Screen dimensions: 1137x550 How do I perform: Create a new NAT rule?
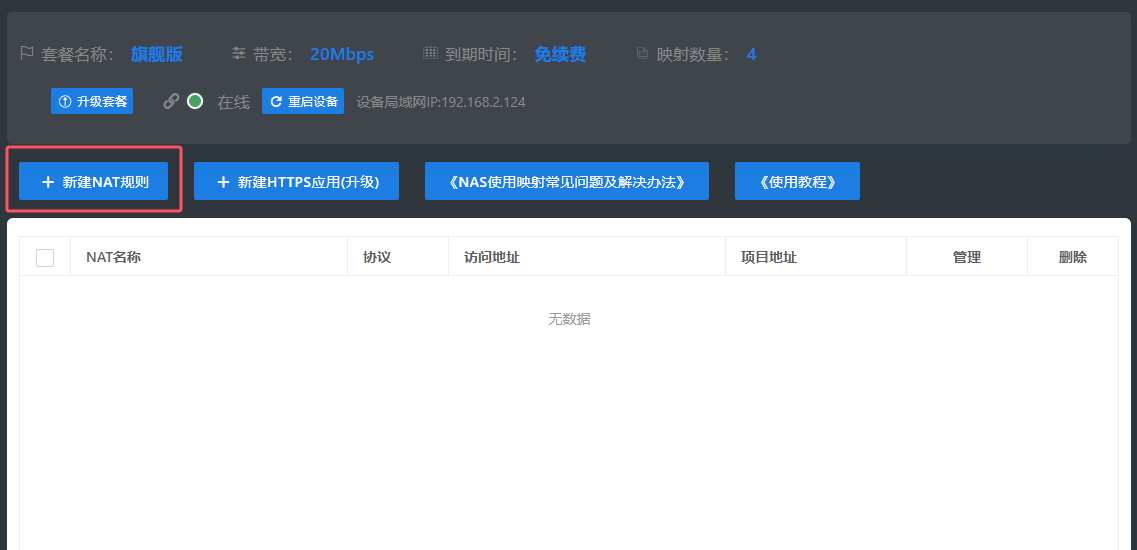(94, 181)
